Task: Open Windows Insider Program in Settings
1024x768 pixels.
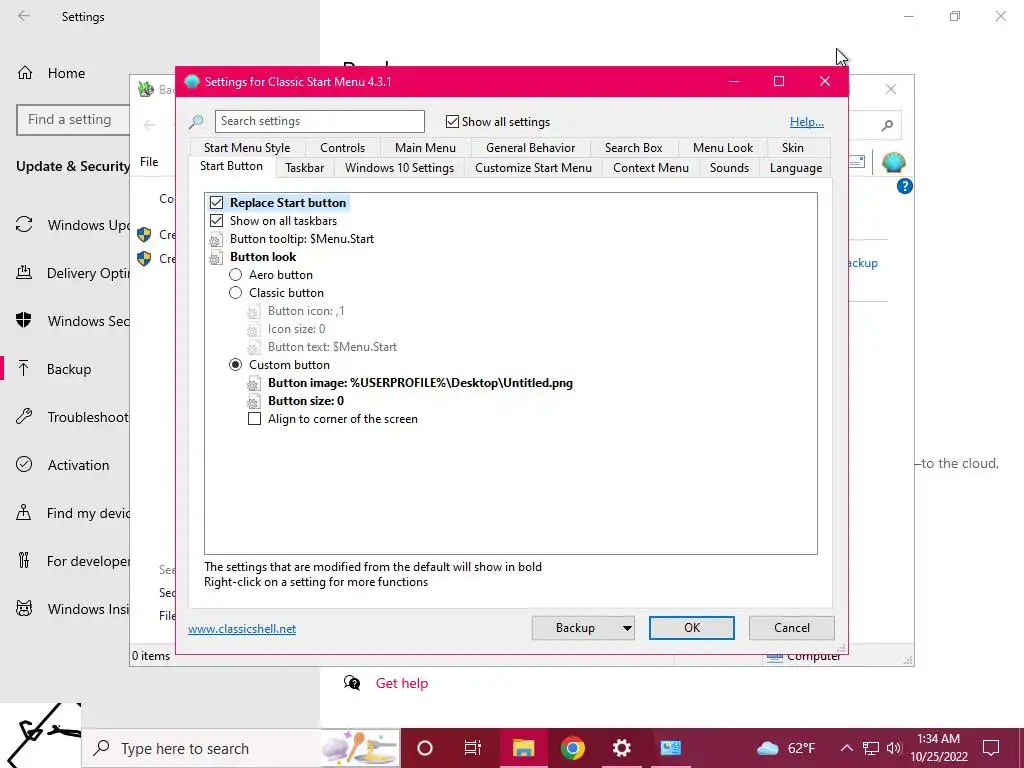Action: click(73, 609)
